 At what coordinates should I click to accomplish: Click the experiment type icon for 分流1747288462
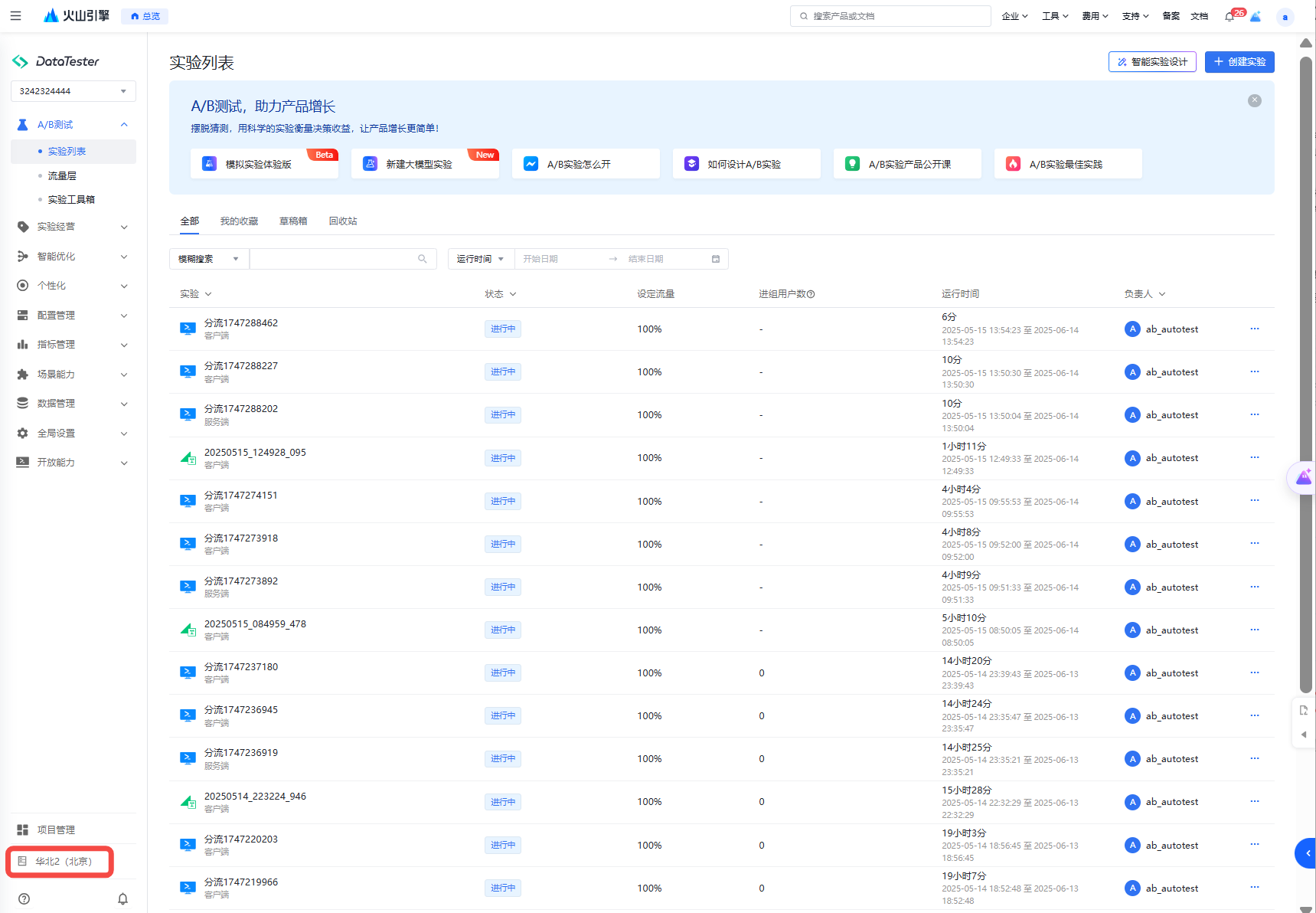point(188,329)
